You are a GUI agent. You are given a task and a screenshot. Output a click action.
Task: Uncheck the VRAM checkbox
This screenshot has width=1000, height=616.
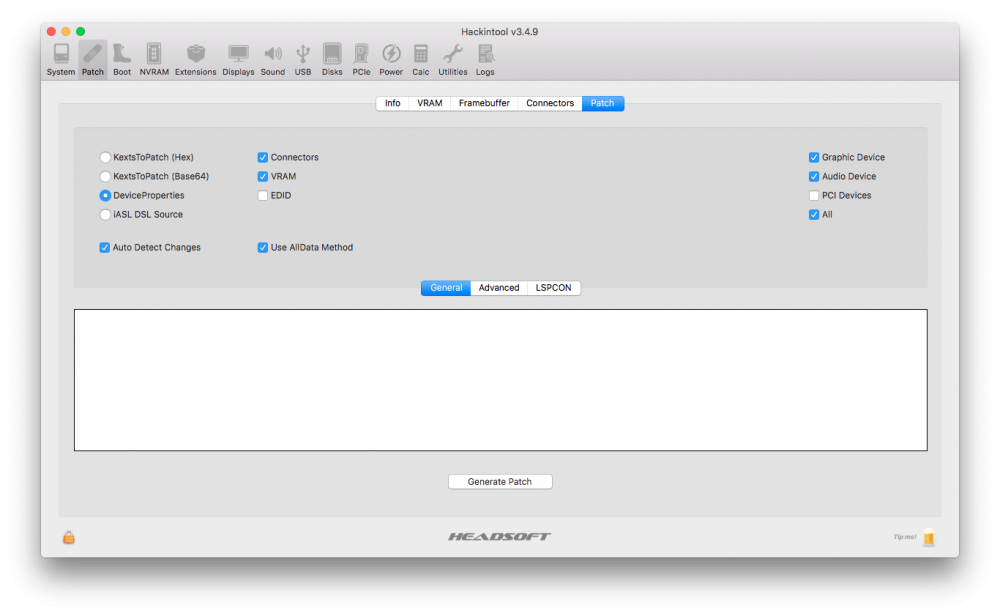[263, 176]
